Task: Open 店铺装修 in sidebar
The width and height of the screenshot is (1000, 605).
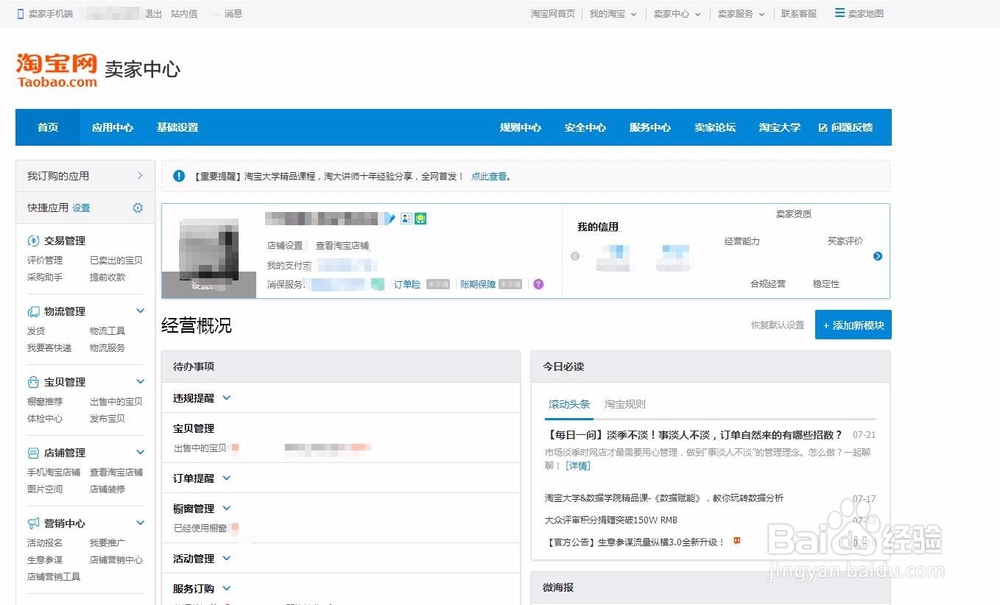Action: 107,489
